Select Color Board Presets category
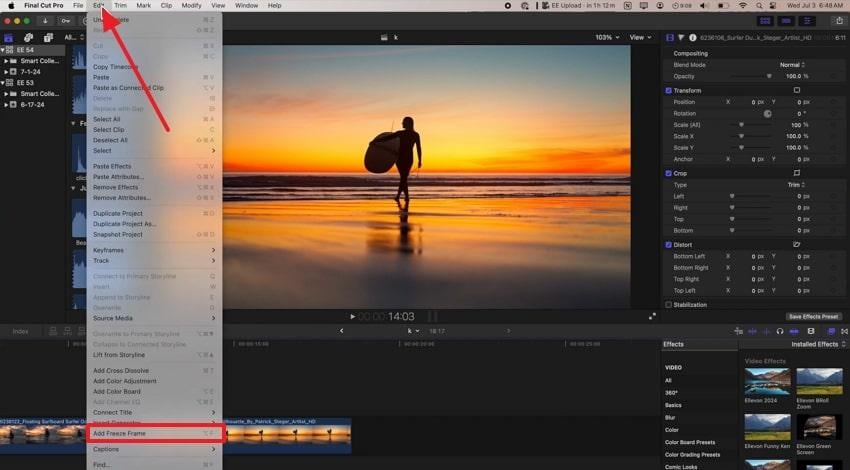850x470 pixels. pos(690,442)
